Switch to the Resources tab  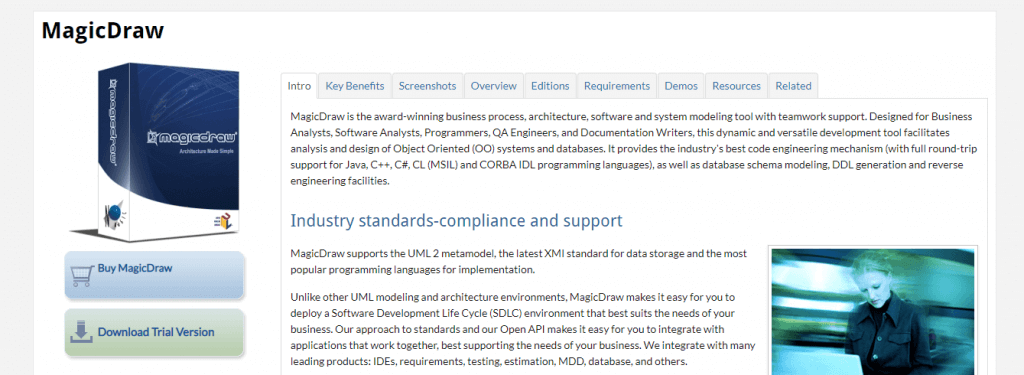(736, 86)
